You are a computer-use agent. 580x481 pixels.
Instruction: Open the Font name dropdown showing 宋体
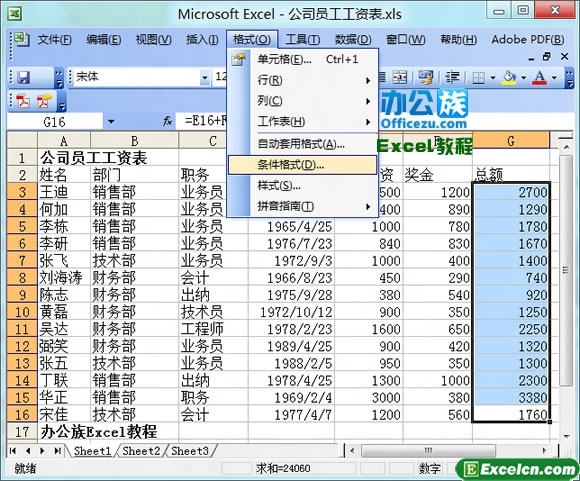coord(205,78)
